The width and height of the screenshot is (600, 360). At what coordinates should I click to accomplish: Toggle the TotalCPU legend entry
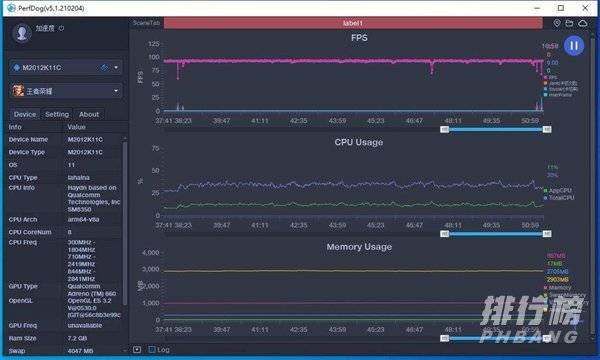click(559, 198)
